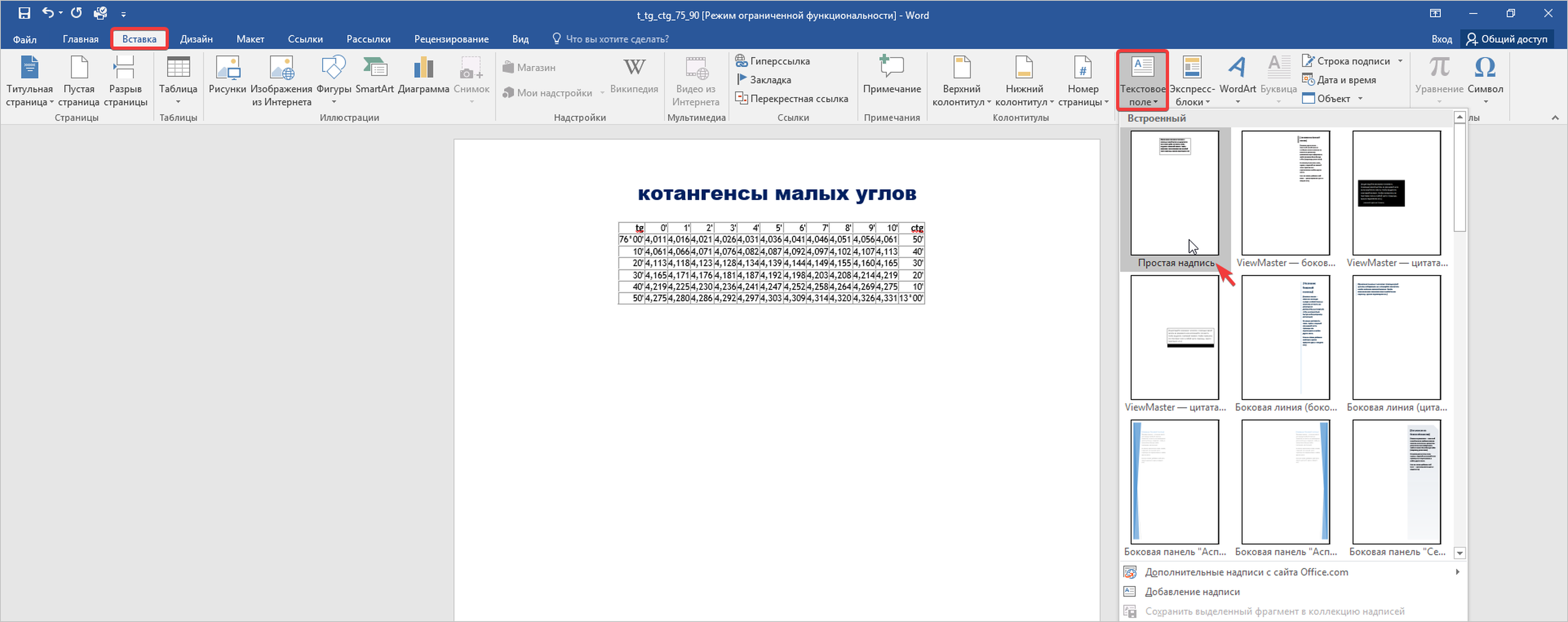Click the Гиперссылка button
The height and width of the screenshot is (622, 1568).
click(x=773, y=61)
